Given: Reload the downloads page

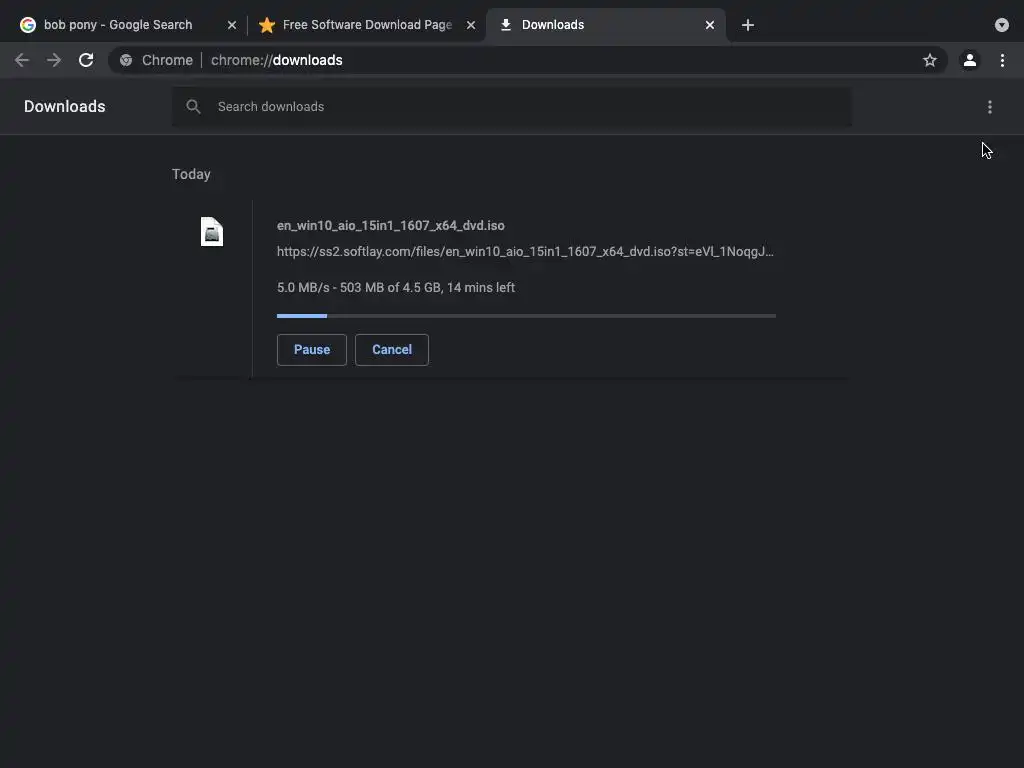Looking at the screenshot, I should pos(86,60).
